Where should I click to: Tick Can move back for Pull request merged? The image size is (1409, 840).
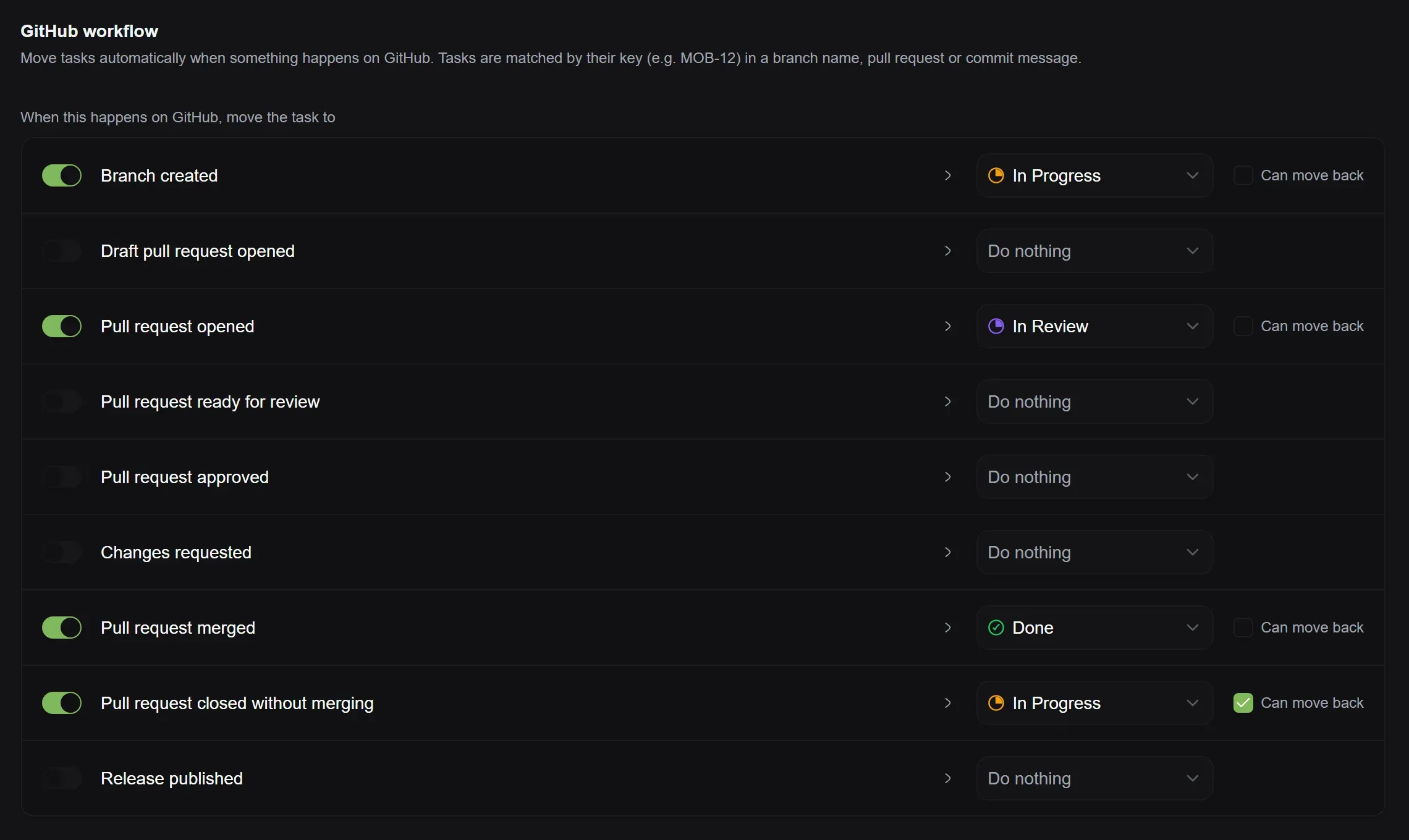click(1243, 628)
